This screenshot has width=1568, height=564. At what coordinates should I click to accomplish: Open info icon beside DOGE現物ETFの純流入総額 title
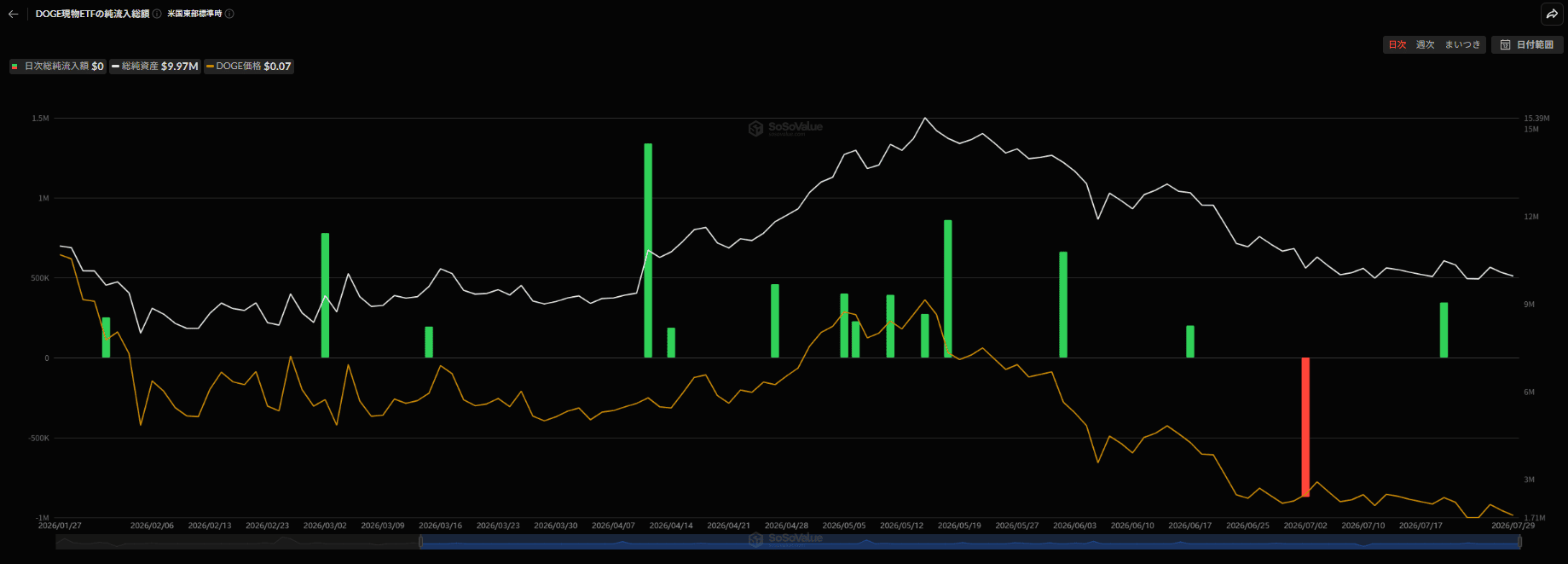157,14
